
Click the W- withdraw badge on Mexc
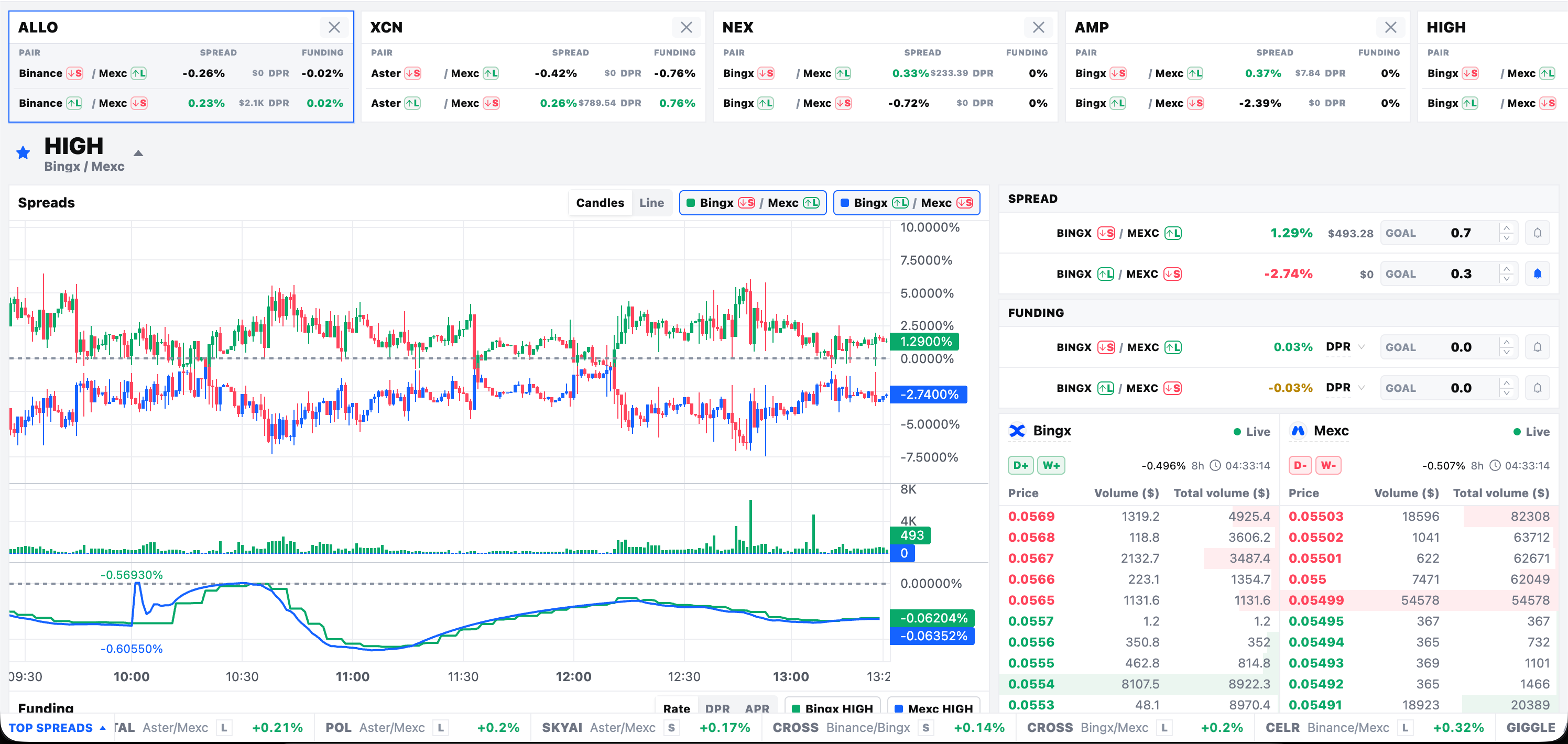coord(1328,465)
